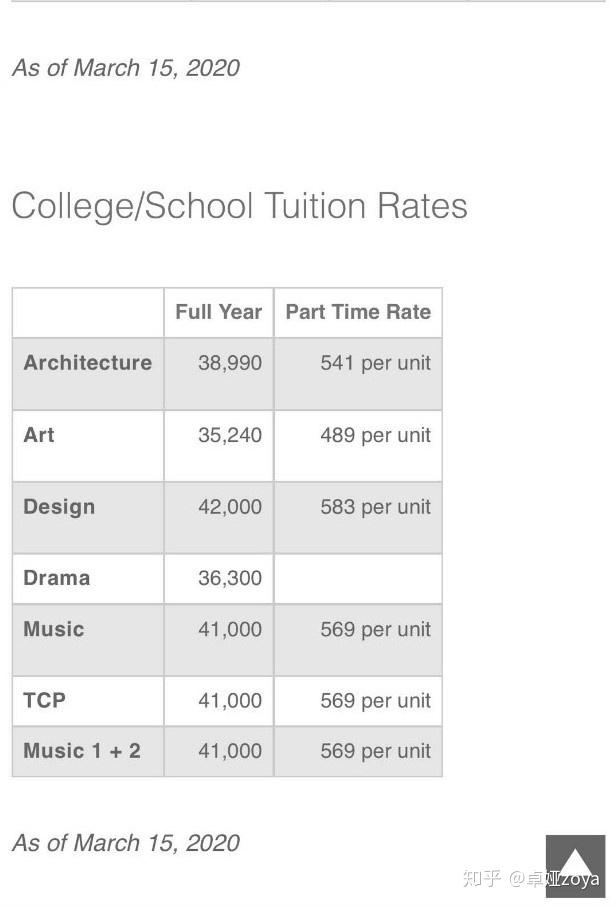Click the College/School Tuition Rates heading
616x907 pixels.
tap(239, 206)
